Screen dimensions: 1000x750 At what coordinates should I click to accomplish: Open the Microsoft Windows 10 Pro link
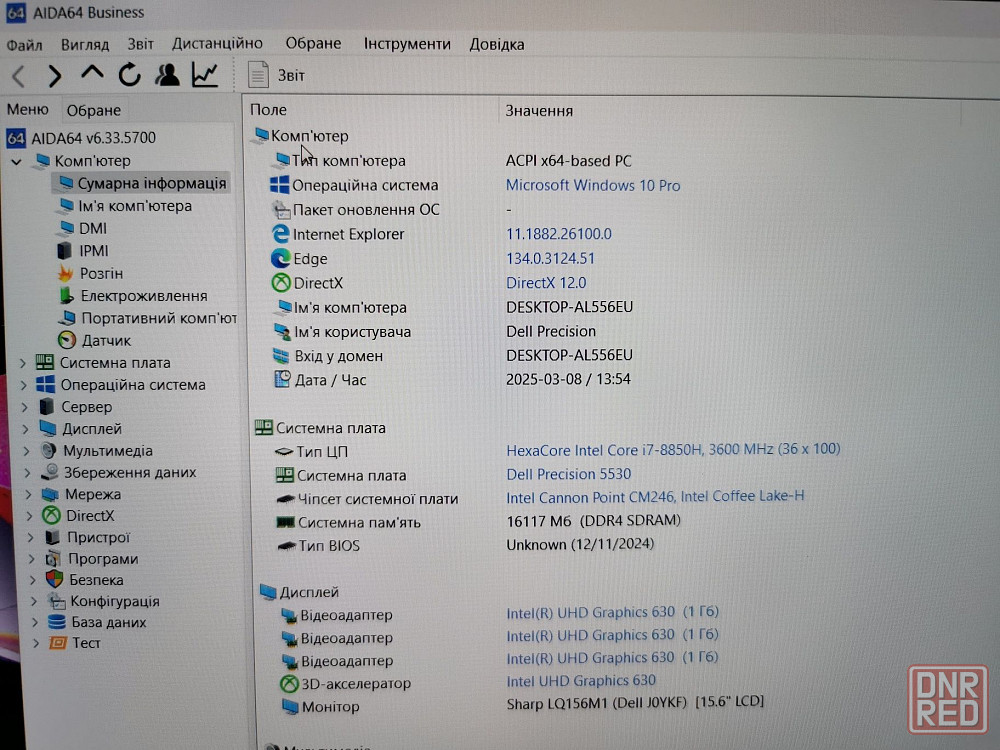point(593,186)
